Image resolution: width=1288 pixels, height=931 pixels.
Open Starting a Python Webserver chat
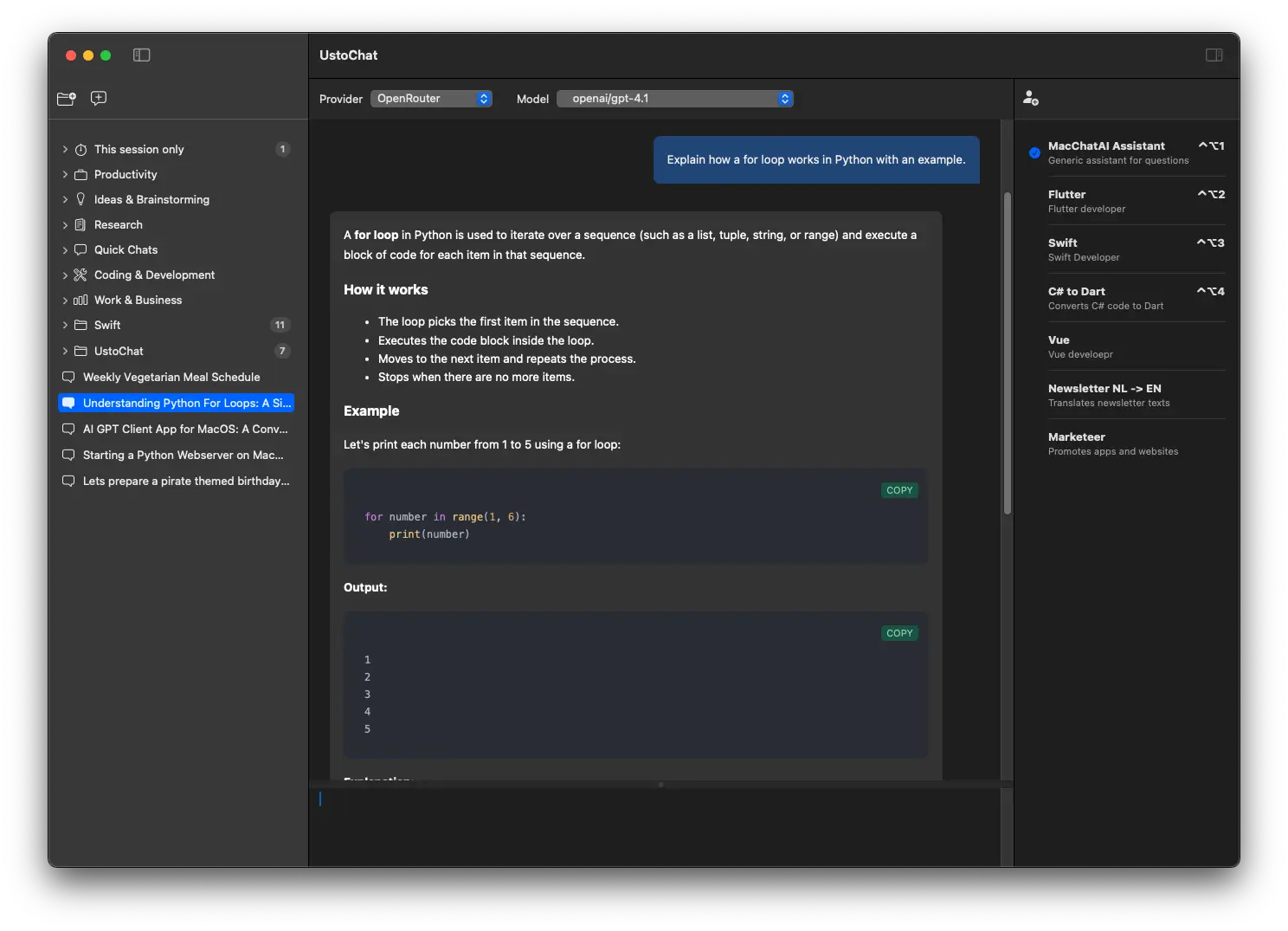[x=183, y=456]
